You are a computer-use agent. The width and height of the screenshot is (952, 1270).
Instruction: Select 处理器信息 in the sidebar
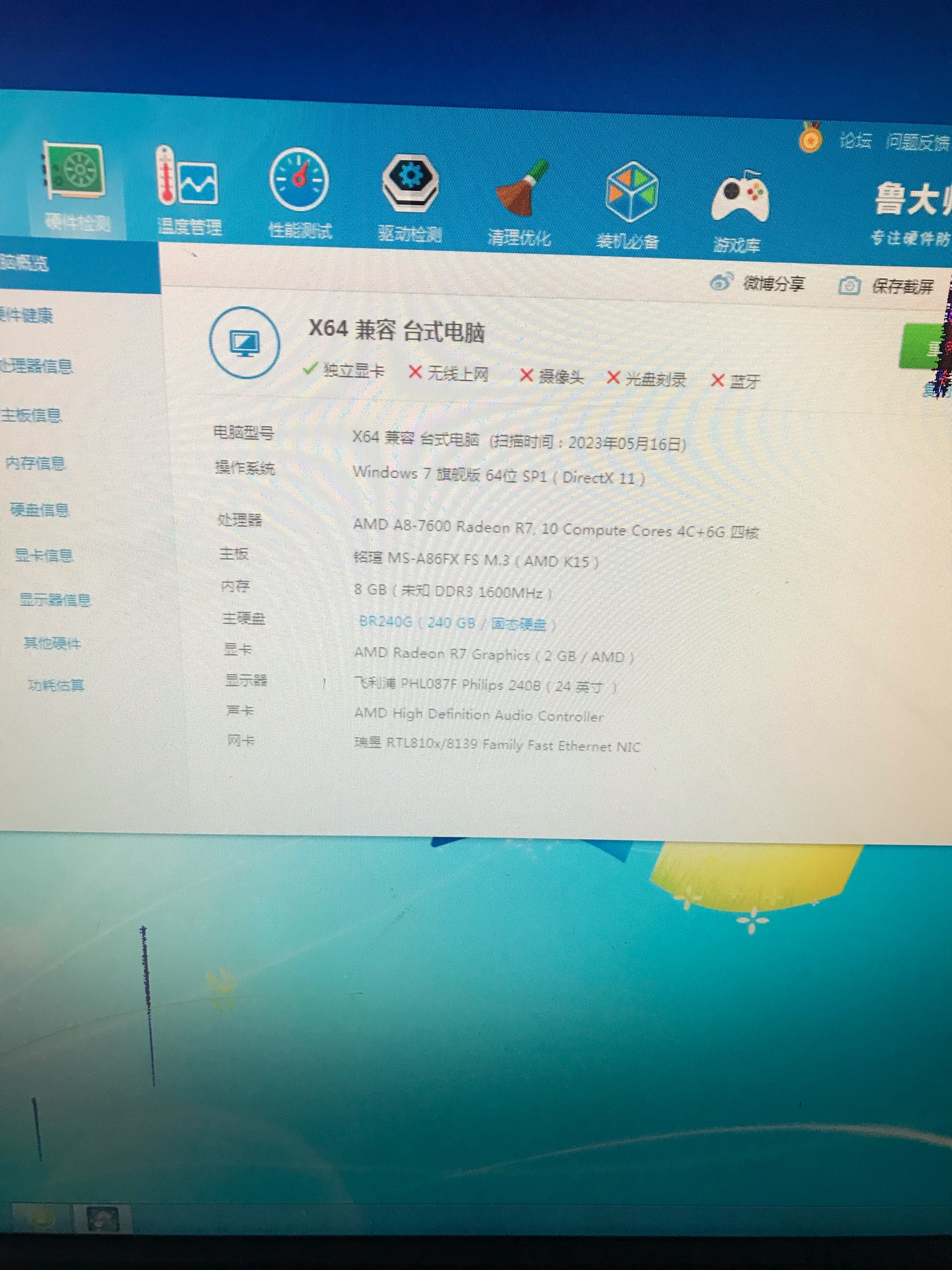coord(36,365)
